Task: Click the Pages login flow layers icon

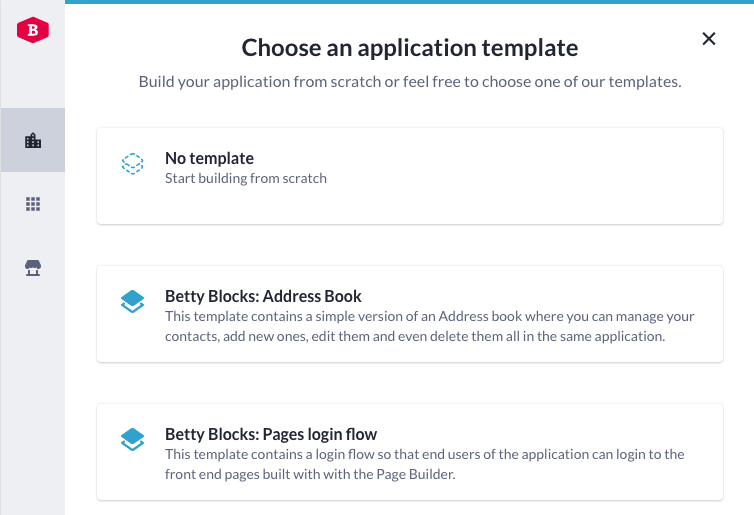Action: pyautogui.click(x=133, y=440)
